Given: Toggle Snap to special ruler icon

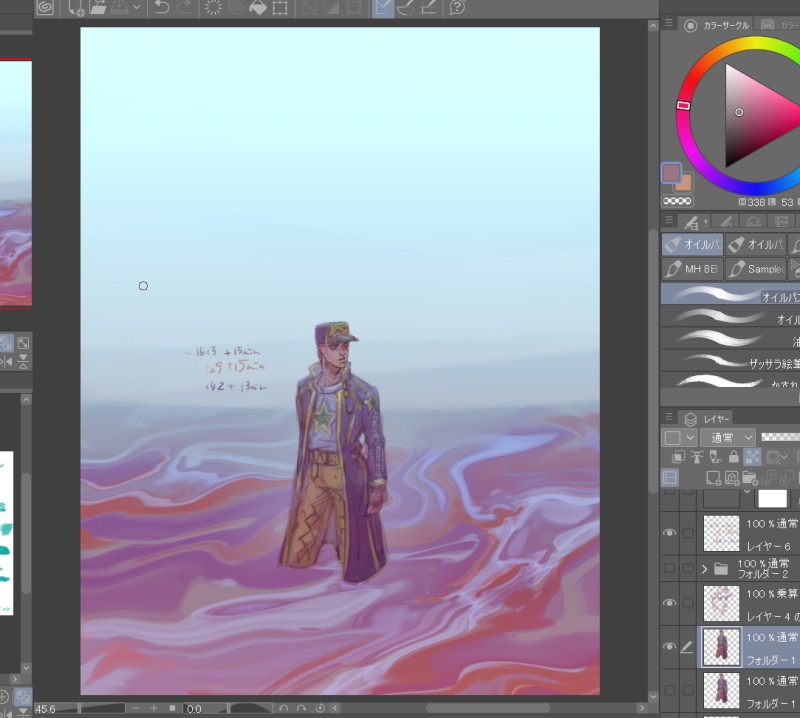Looking at the screenshot, I should pyautogui.click(x=406, y=8).
